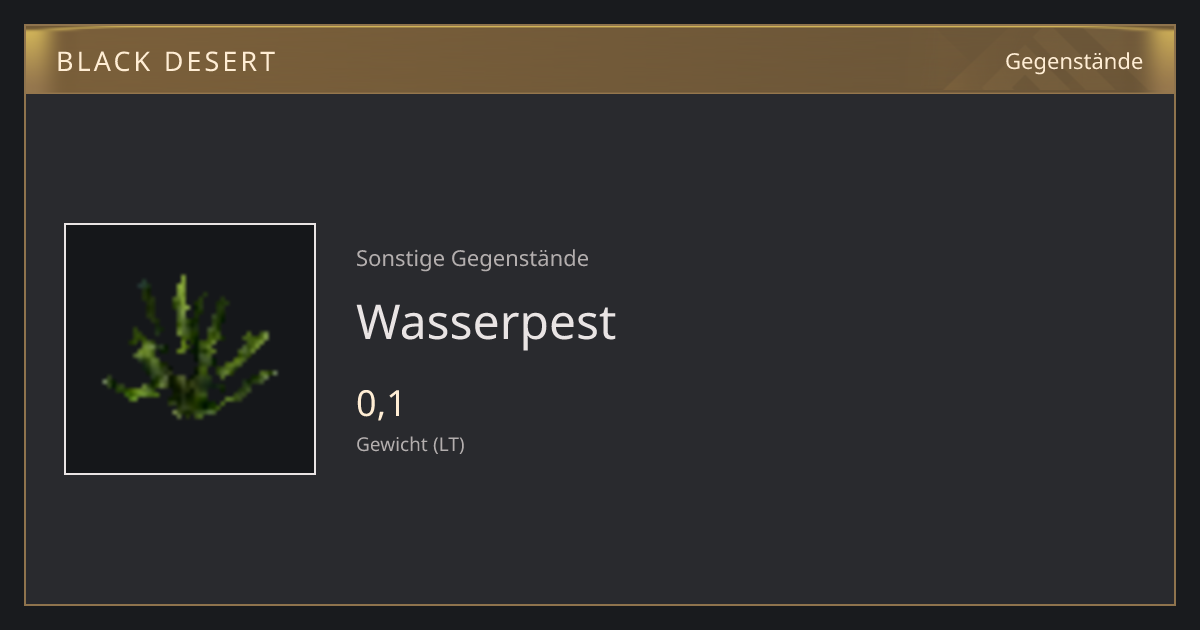The width and height of the screenshot is (1200, 630).
Task: Click dark card area below the weight label
Action: click(x=600, y=530)
